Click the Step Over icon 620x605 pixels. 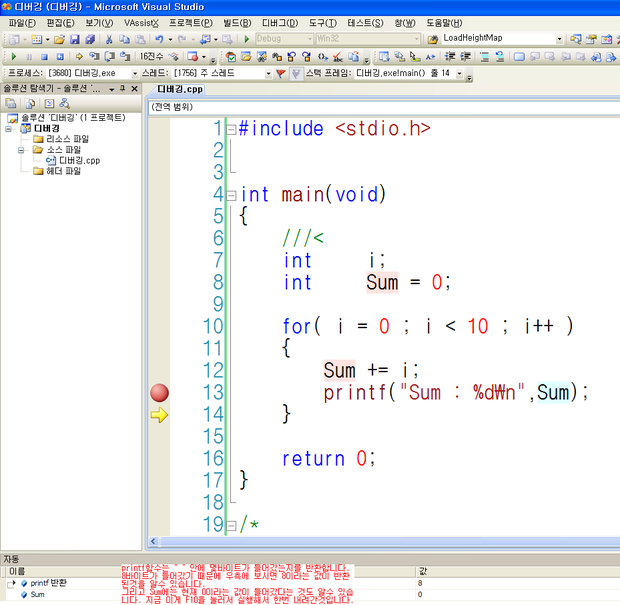(110, 57)
